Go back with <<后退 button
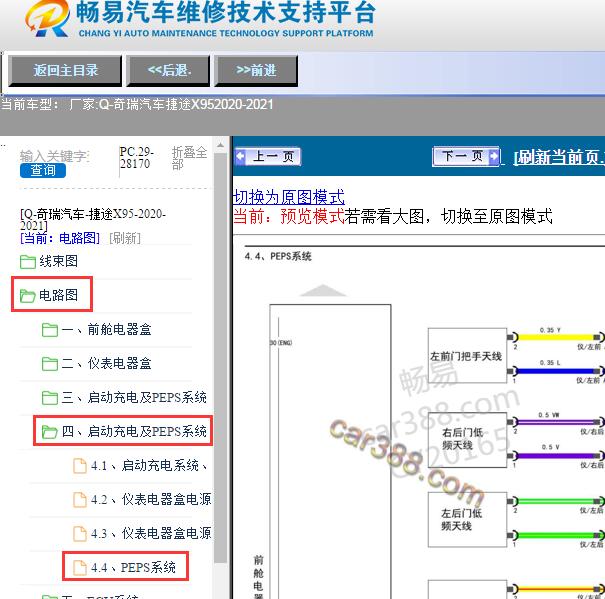This screenshot has height=599, width=605. (168, 71)
